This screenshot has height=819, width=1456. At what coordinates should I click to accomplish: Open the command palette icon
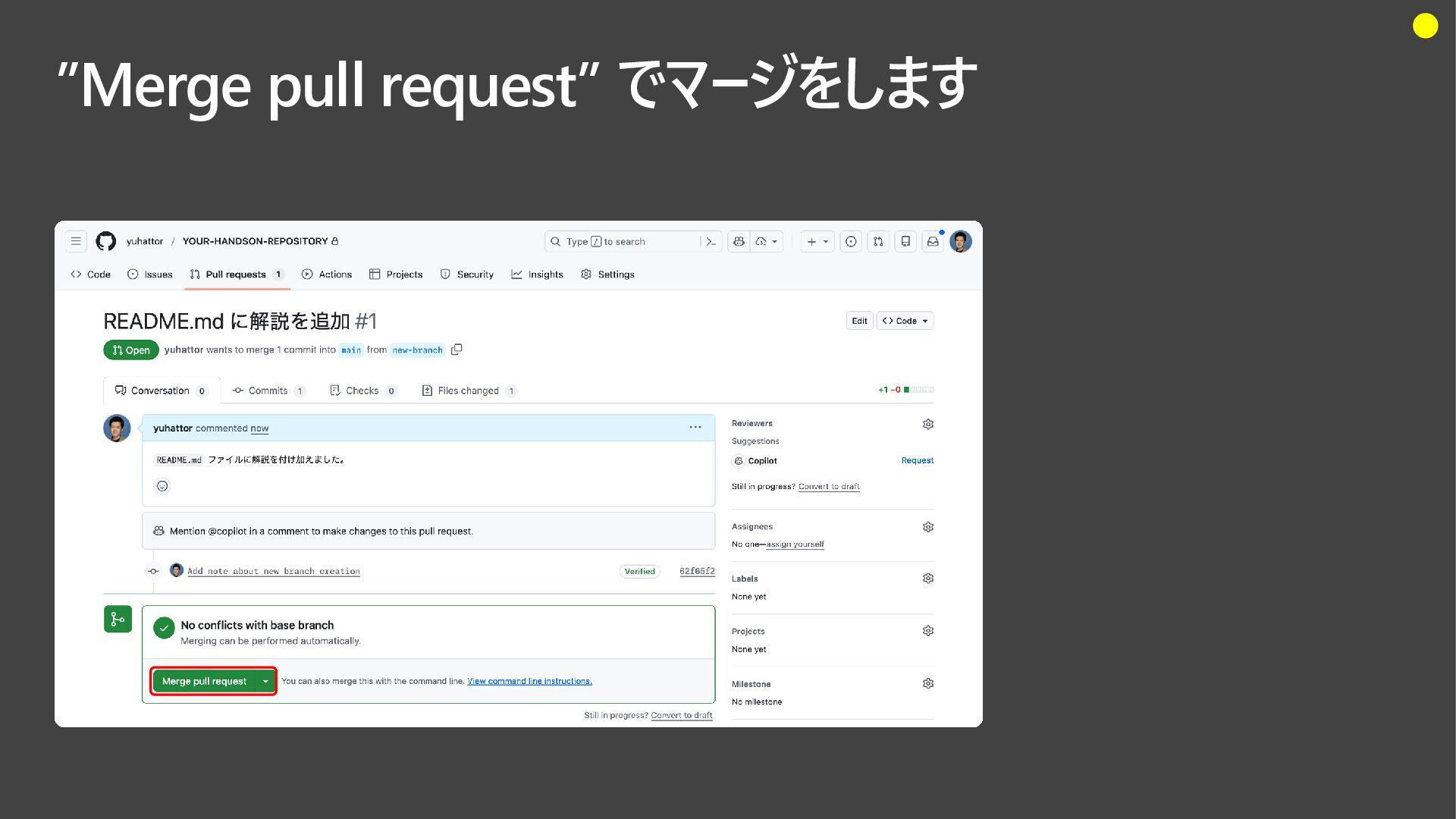(x=711, y=241)
